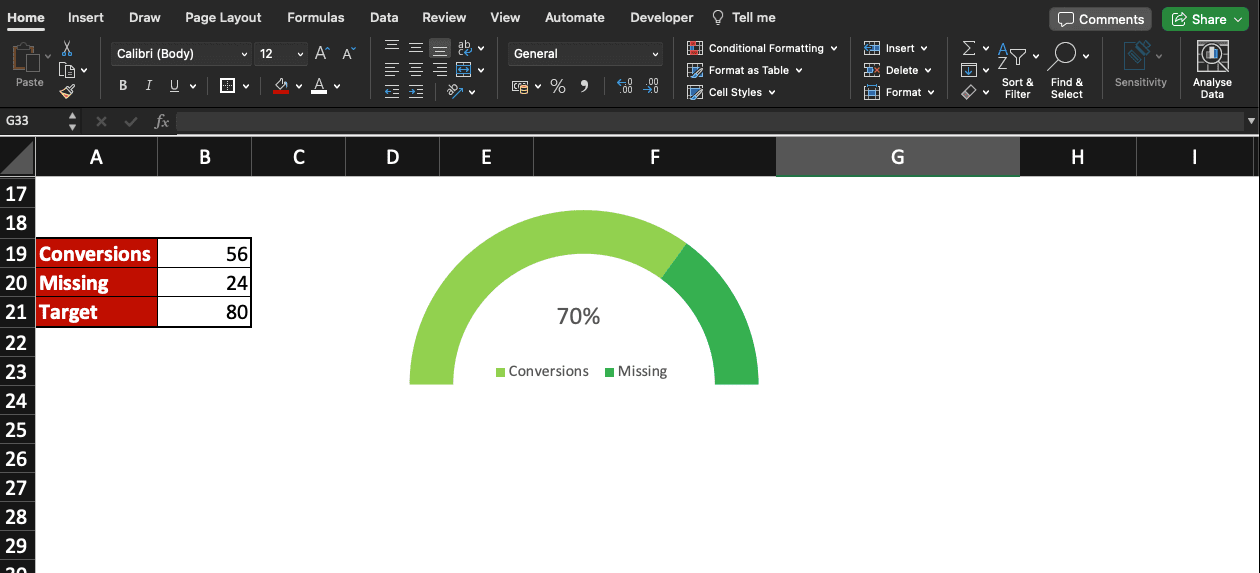Switch to the Page Layout tab
Viewport: 1260px width, 573px height.
[x=223, y=18]
